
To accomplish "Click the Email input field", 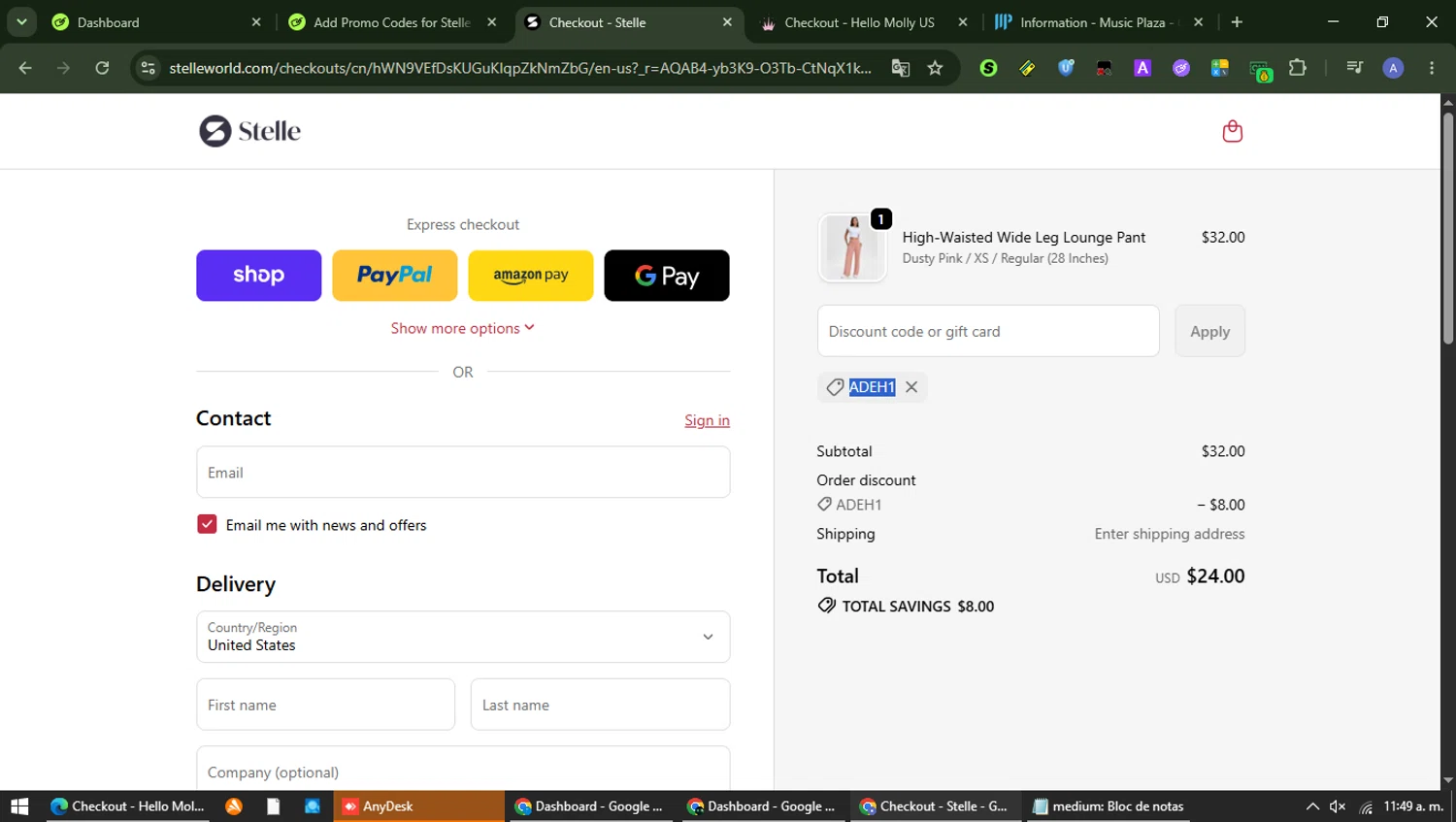I will (x=463, y=473).
